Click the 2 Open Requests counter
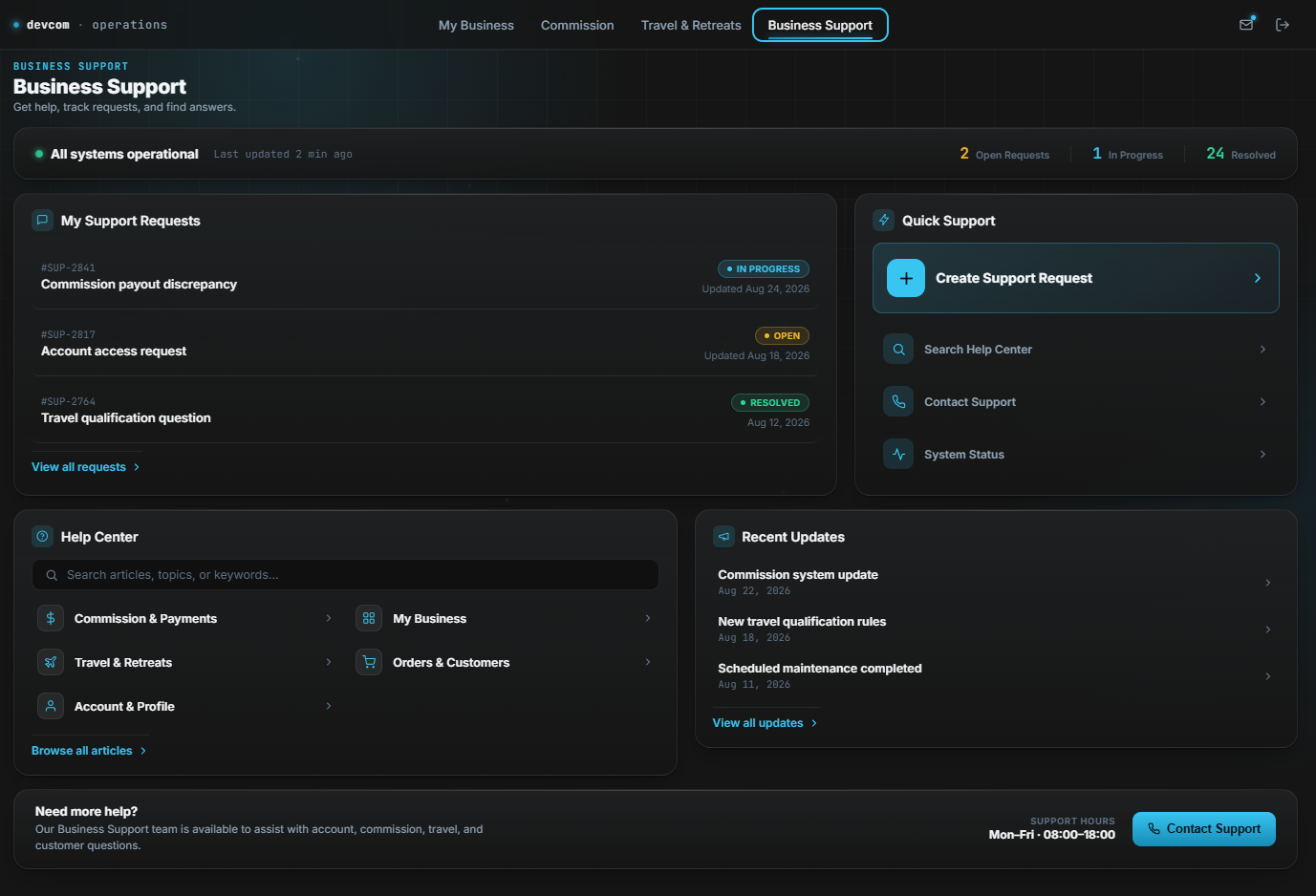The height and width of the screenshot is (896, 1316). click(1004, 154)
